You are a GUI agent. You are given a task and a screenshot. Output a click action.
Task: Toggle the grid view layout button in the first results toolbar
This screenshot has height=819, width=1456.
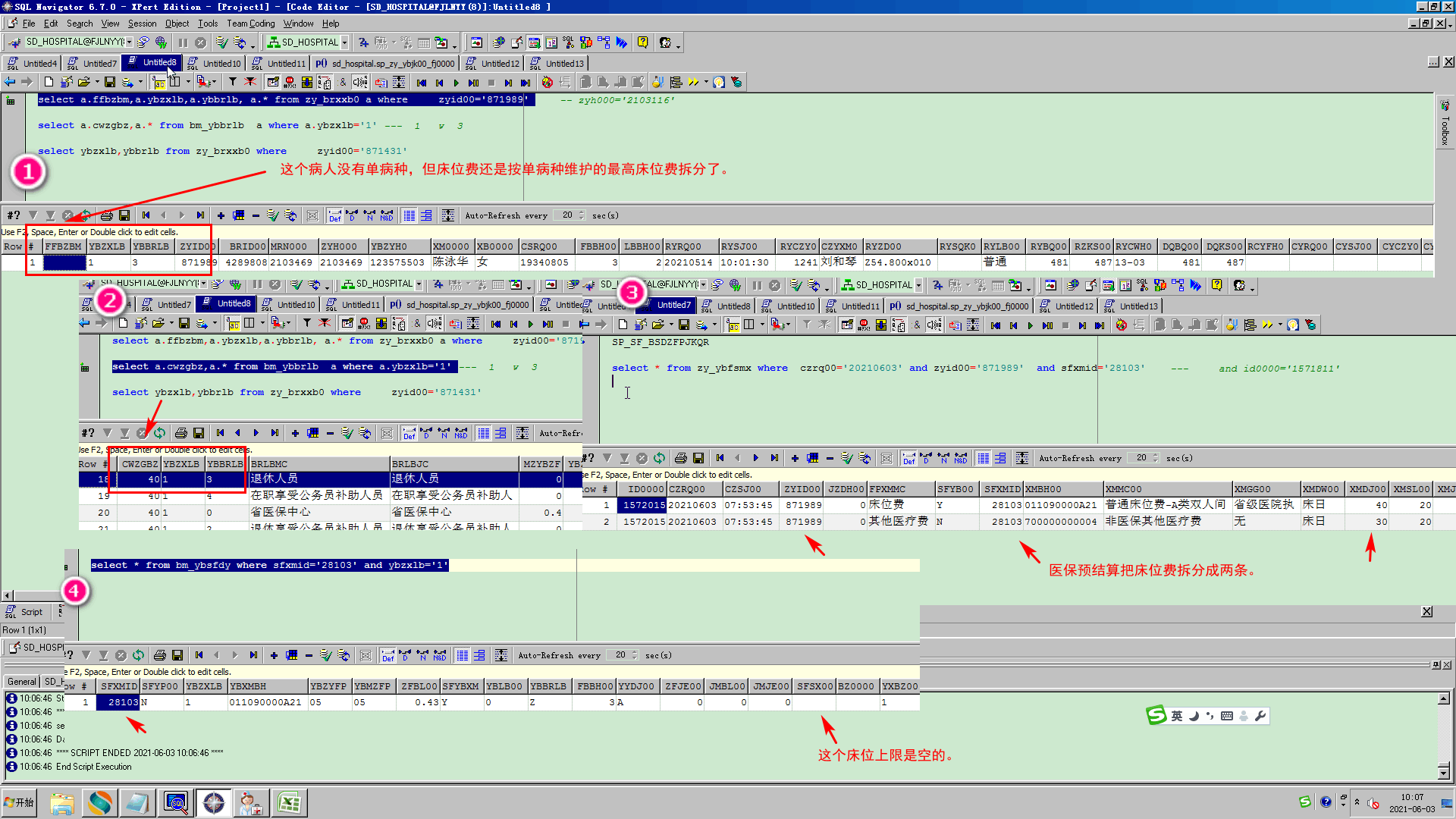[409, 215]
